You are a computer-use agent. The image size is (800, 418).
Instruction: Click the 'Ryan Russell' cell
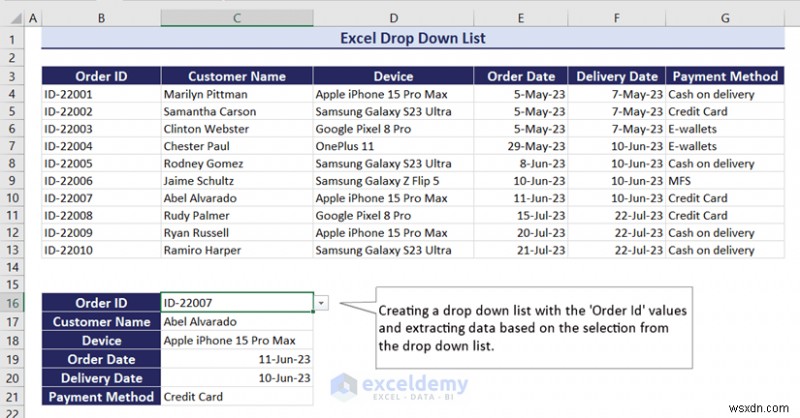(237, 233)
